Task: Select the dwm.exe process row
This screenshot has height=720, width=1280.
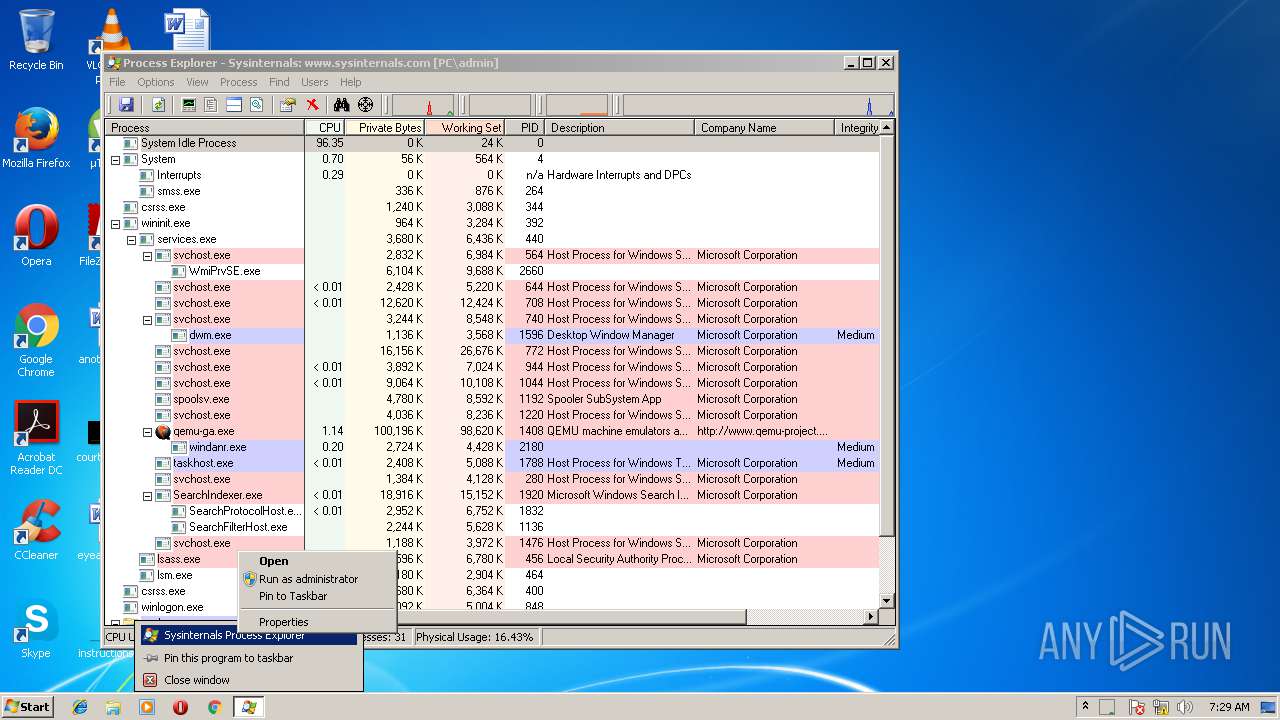Action: coord(491,336)
